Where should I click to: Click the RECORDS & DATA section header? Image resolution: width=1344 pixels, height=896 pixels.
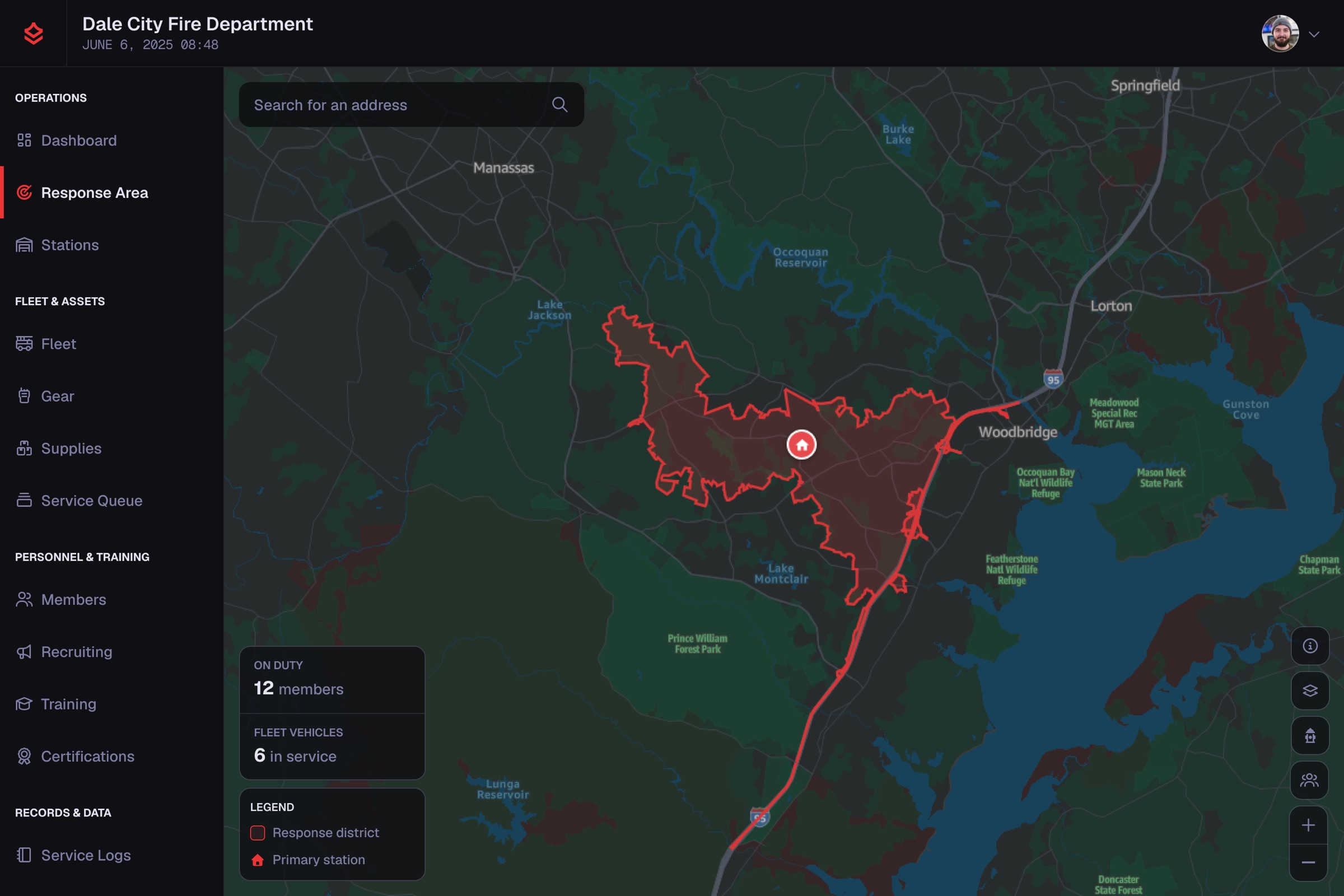(63, 813)
